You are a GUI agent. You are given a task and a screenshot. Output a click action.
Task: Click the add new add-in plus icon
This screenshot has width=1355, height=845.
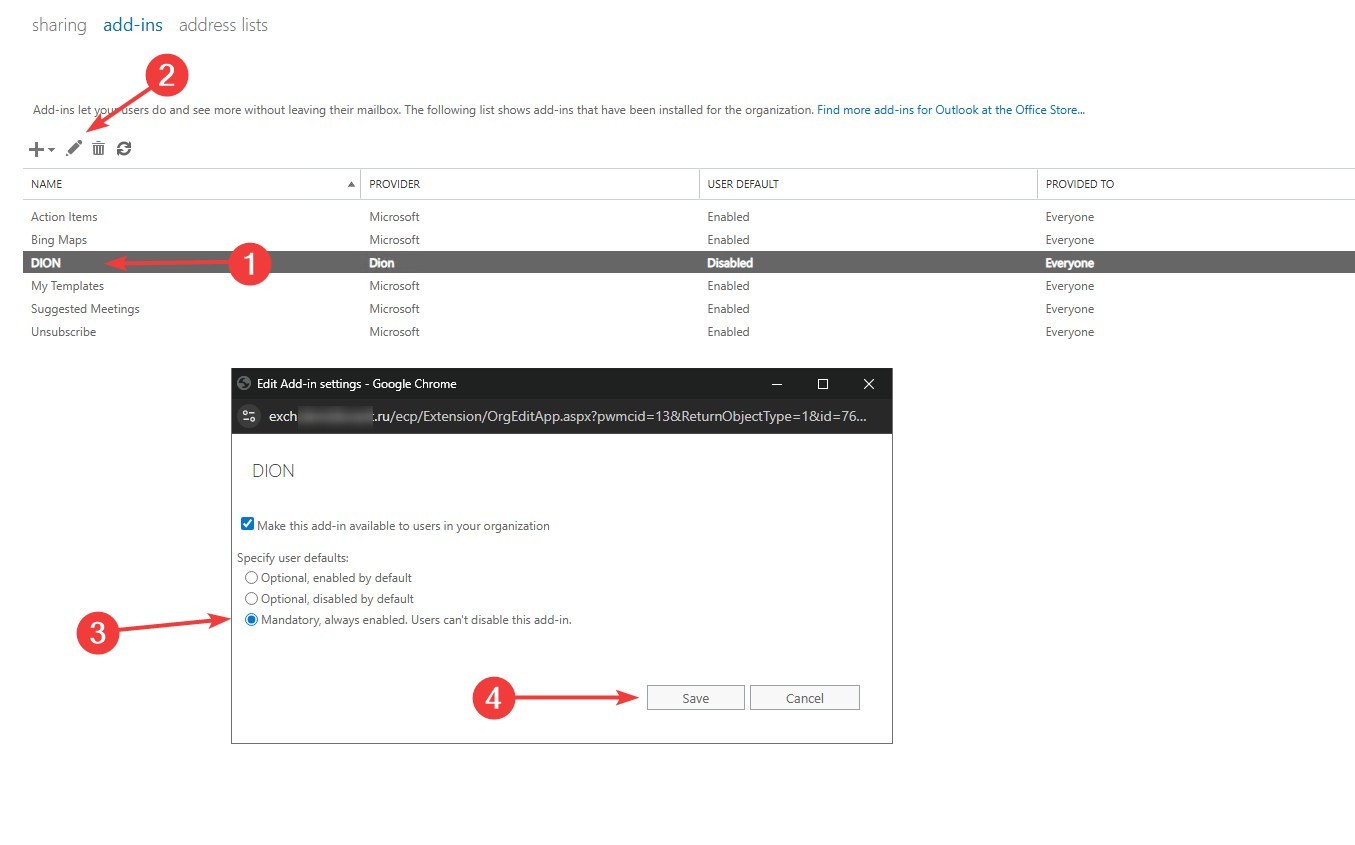point(36,149)
